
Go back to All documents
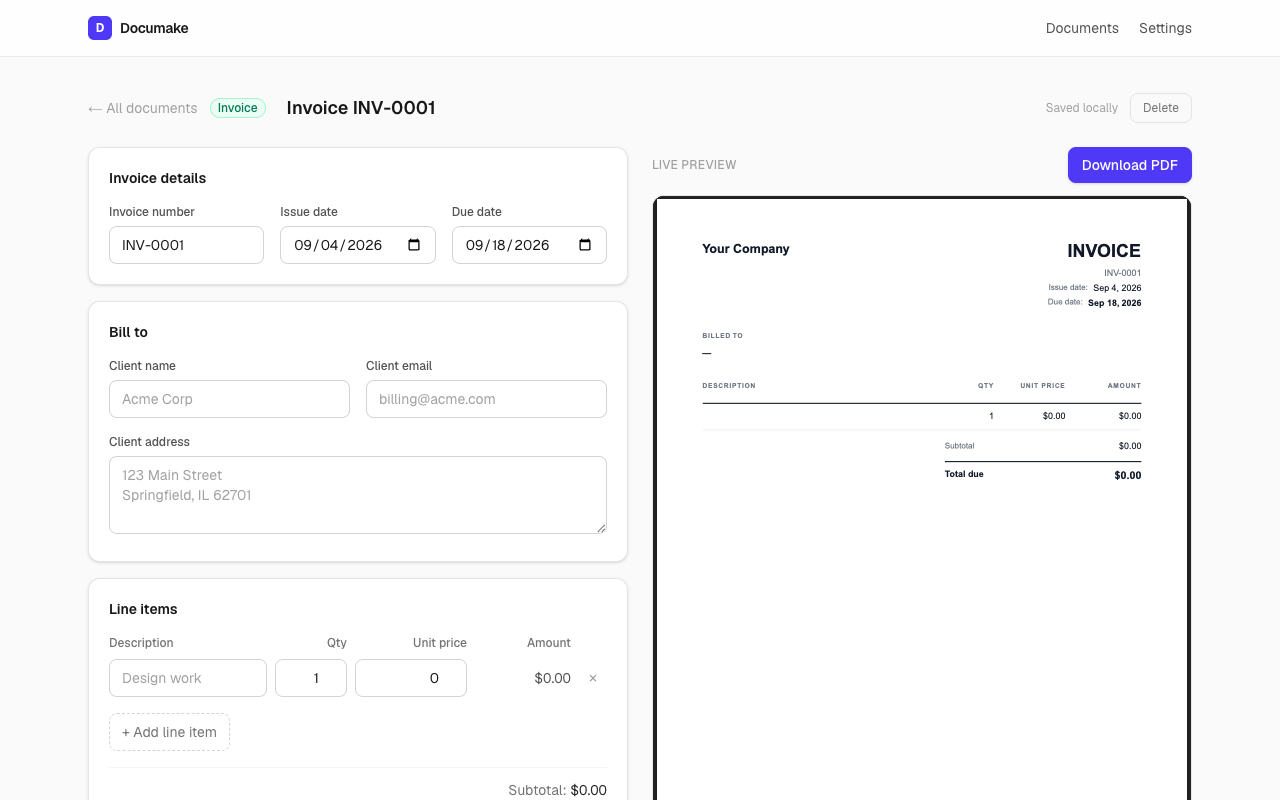[143, 108]
